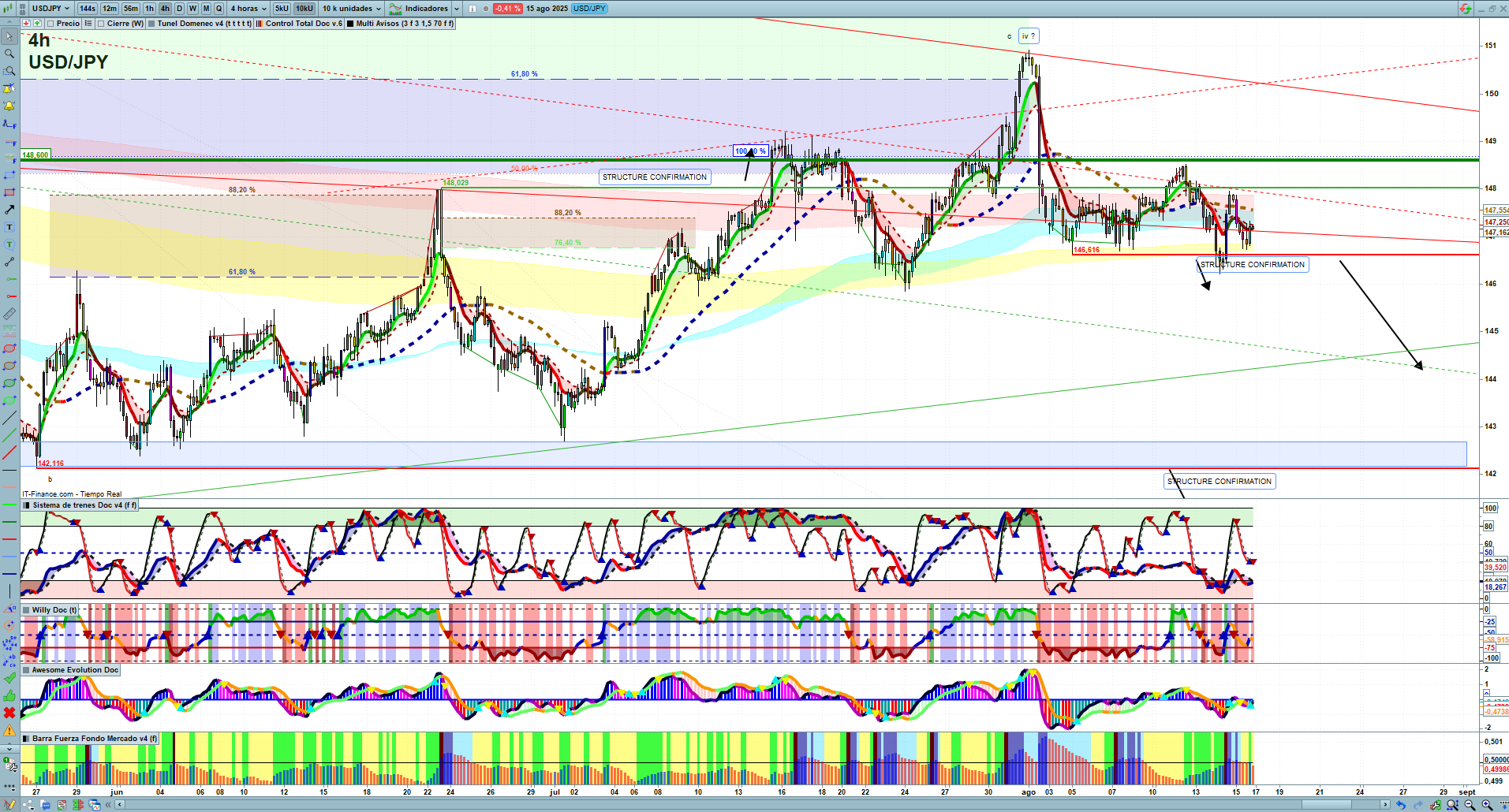Click the -0,41 % change indicator
This screenshot has width=1509, height=812.
[x=507, y=9]
